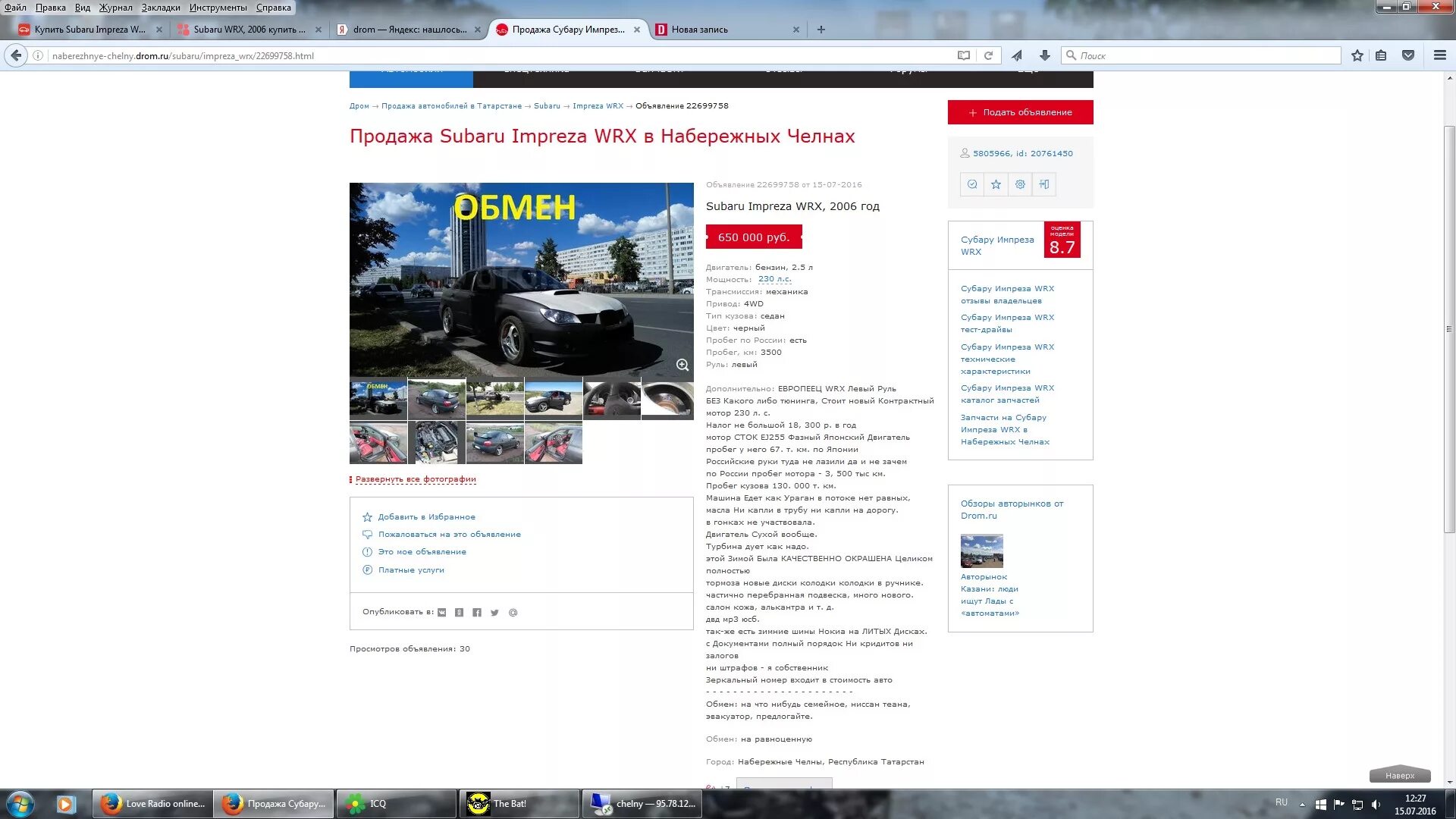Click the logout door icon

point(1044,184)
